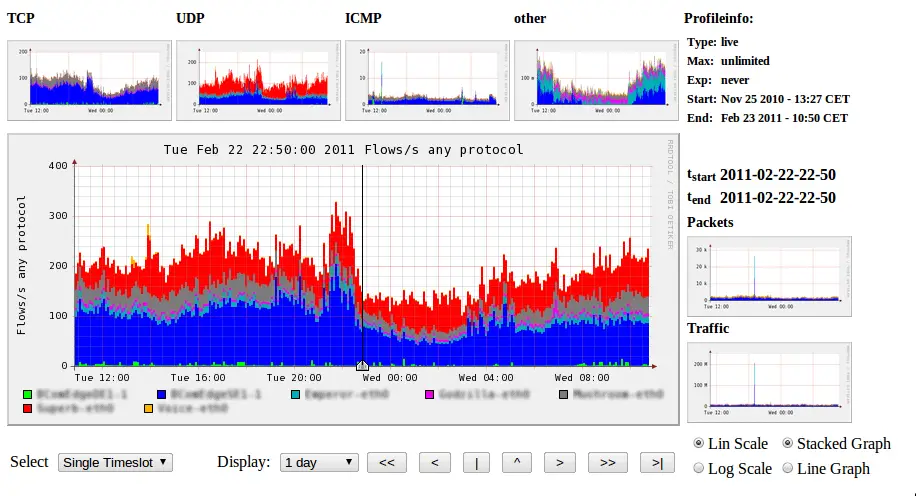Viewport: 916px width, 496px height.
Task: Open the Single Timeslot select dropdown
Action: 115,463
